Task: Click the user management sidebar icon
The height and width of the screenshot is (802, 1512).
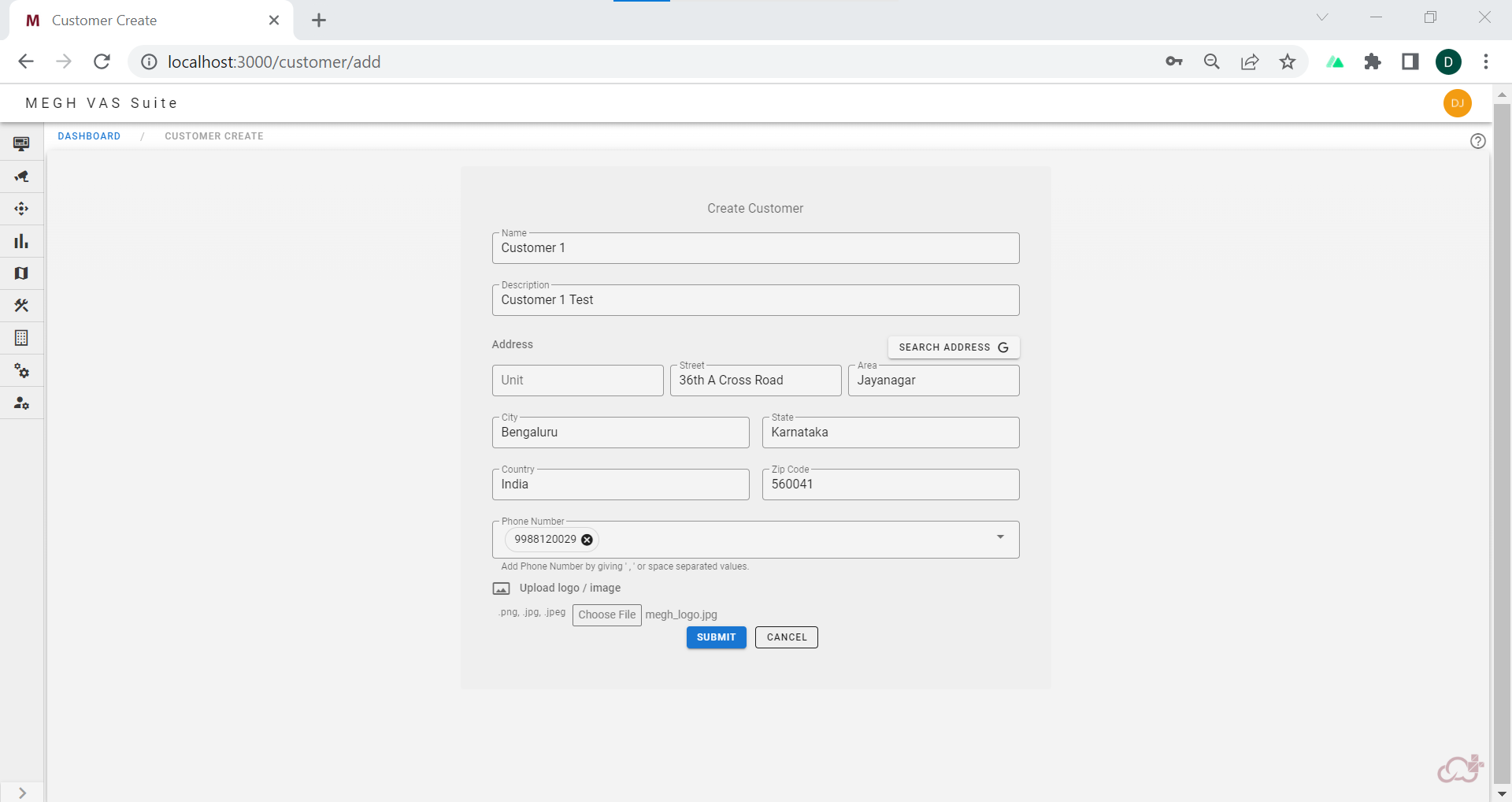Action: pyautogui.click(x=21, y=403)
